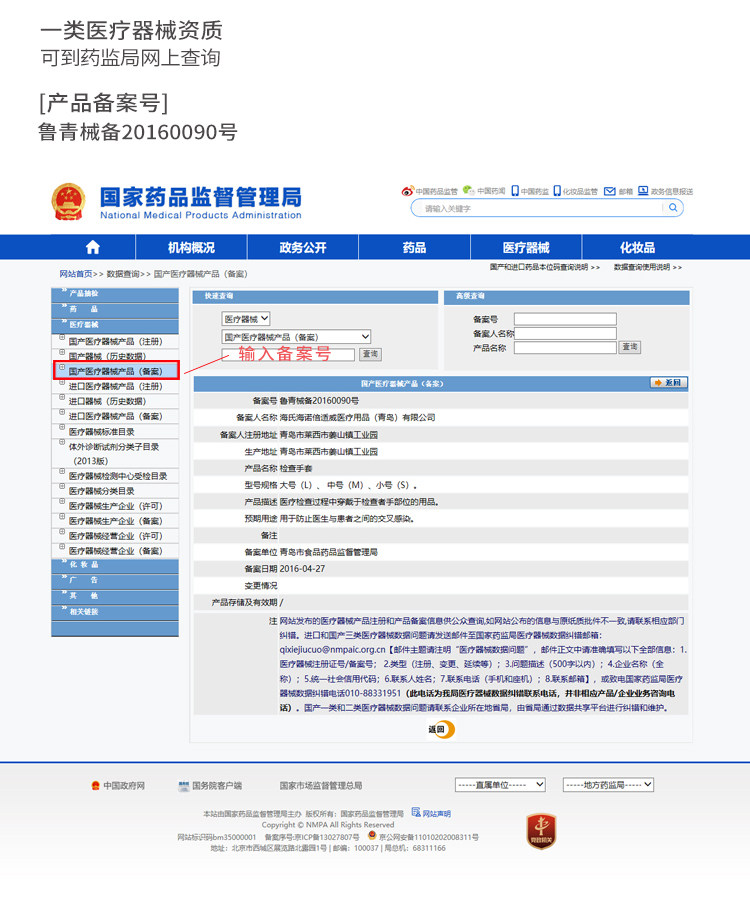Viewport: 750px width, 900px height.
Task: Click the 国家市场监督管理总局 footer link
Action: [321, 786]
